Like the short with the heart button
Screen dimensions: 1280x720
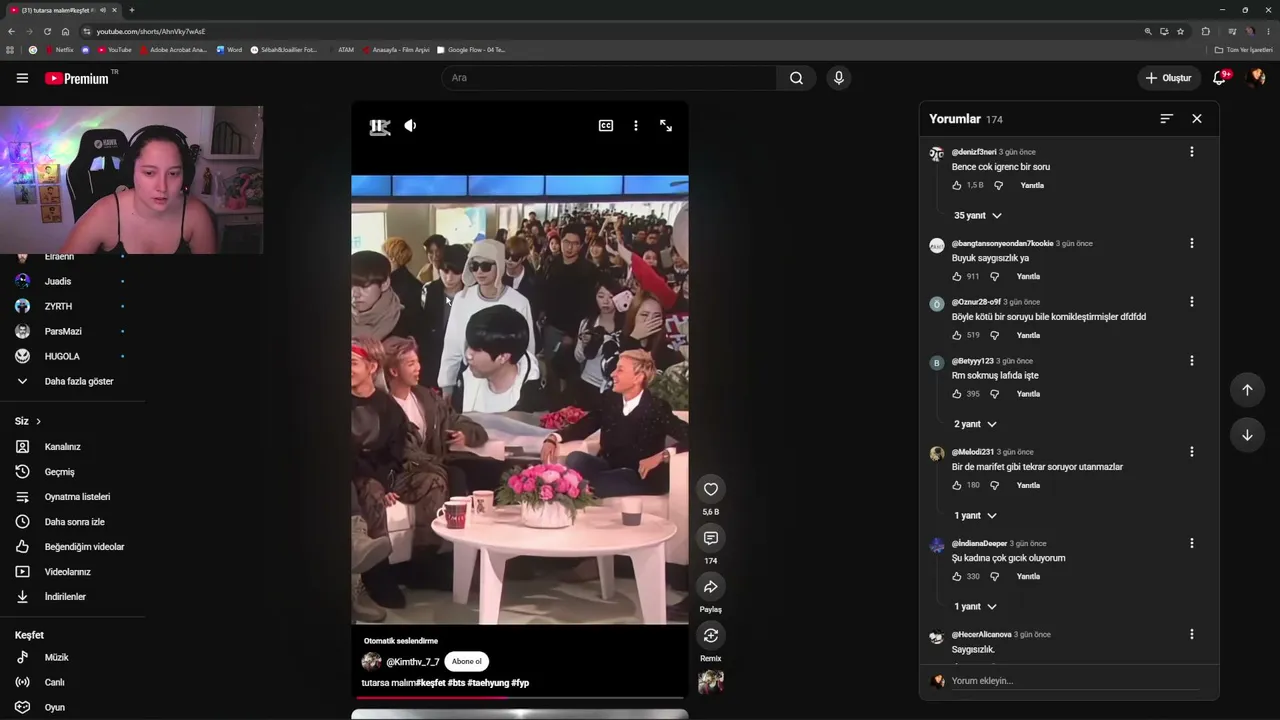pyautogui.click(x=711, y=489)
